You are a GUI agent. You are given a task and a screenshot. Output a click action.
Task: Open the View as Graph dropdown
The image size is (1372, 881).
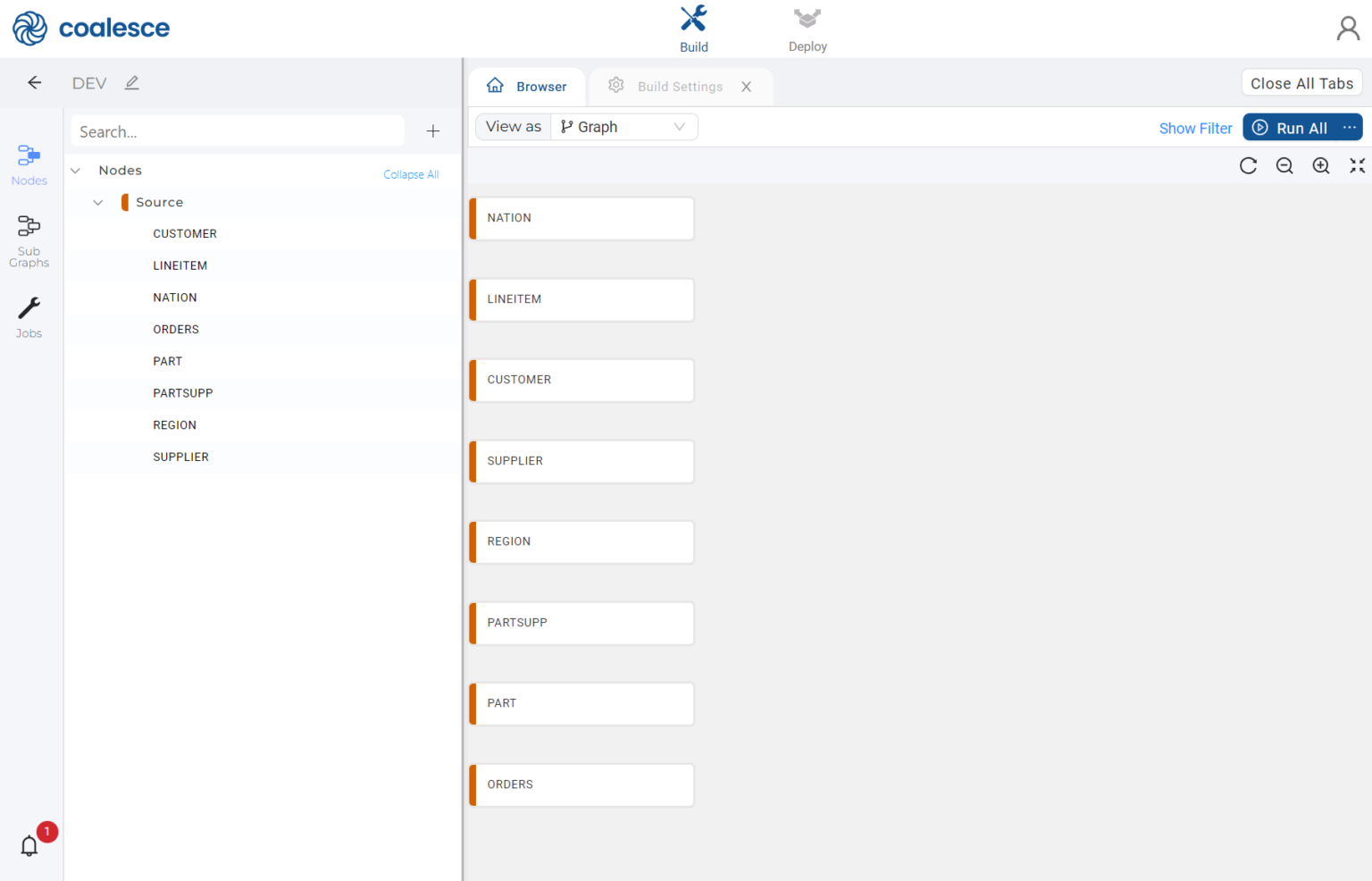(x=623, y=126)
